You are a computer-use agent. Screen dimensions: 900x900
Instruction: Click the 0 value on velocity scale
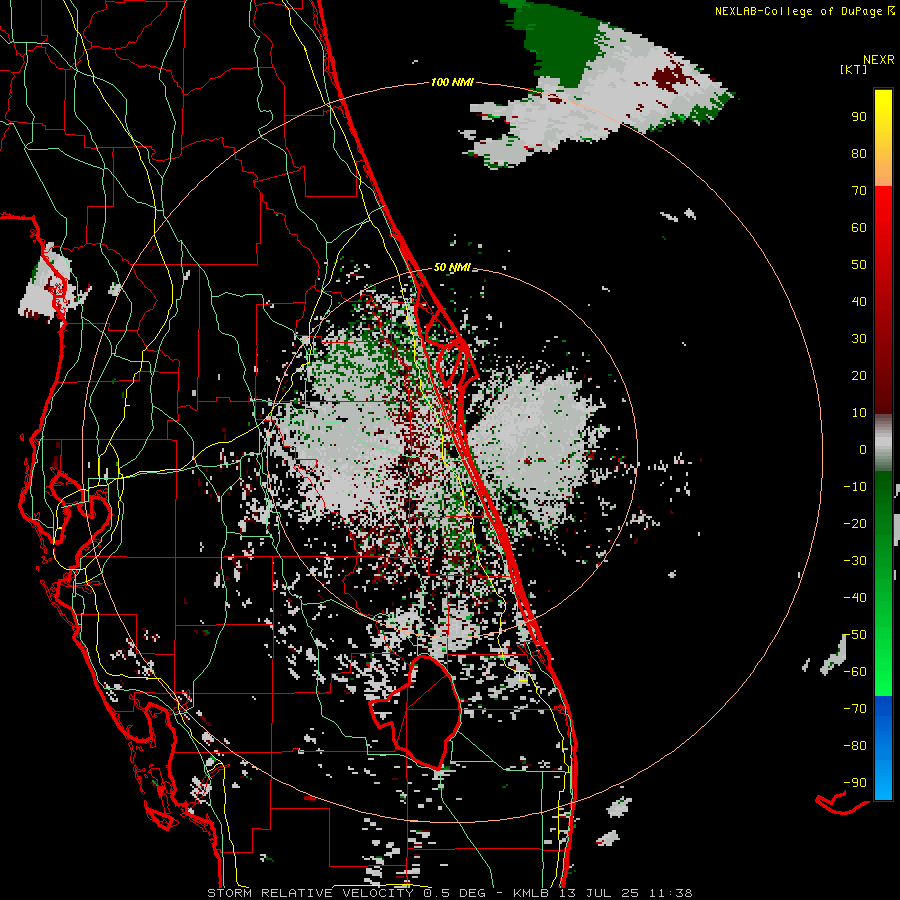click(863, 450)
